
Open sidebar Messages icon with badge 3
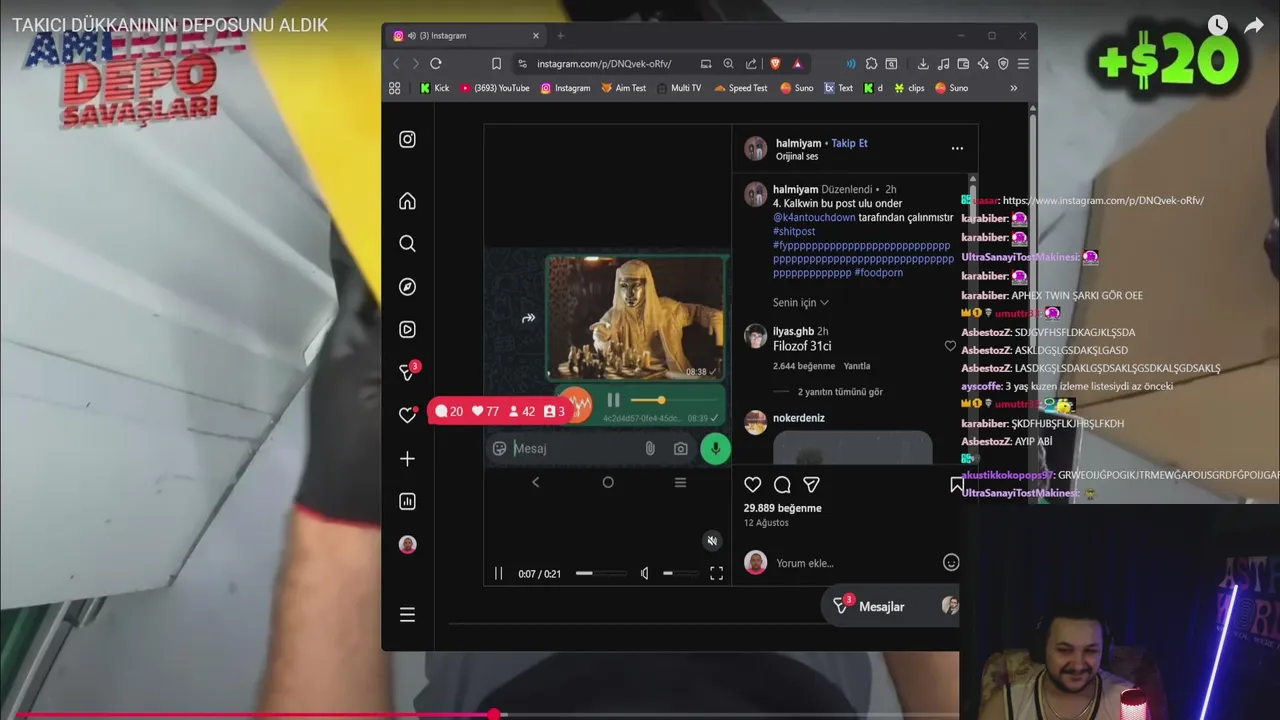point(407,372)
